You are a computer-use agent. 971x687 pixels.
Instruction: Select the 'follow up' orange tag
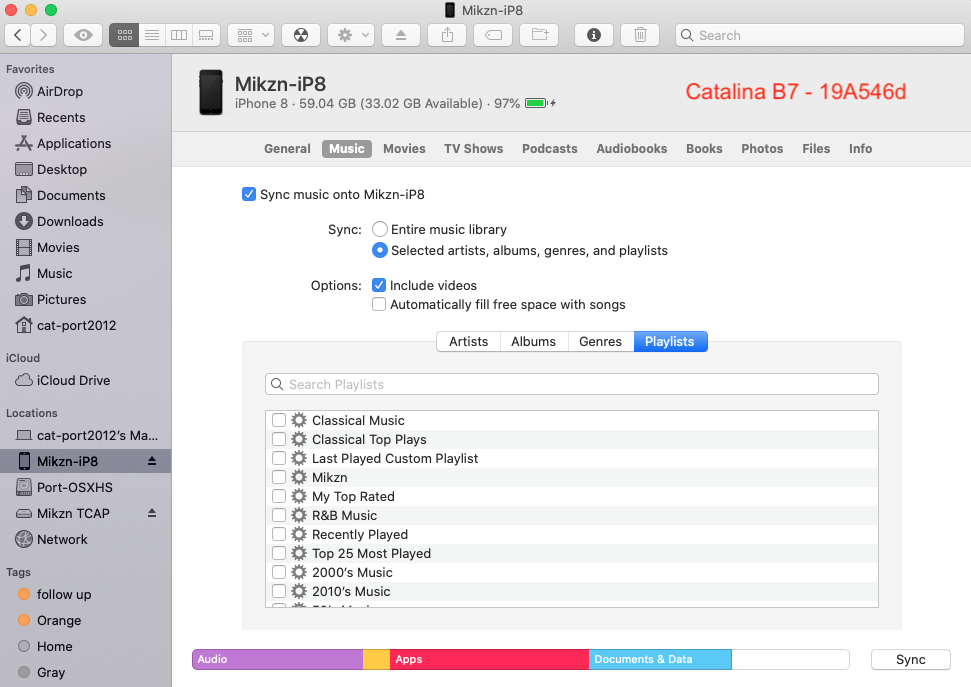click(x=64, y=595)
